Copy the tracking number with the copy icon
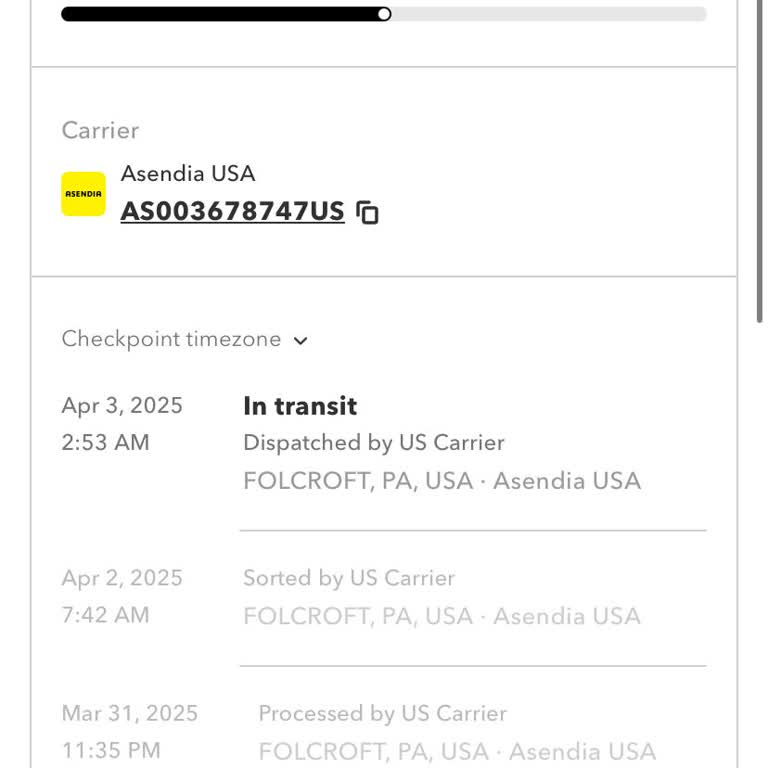The width and height of the screenshot is (768, 768). [x=368, y=213]
